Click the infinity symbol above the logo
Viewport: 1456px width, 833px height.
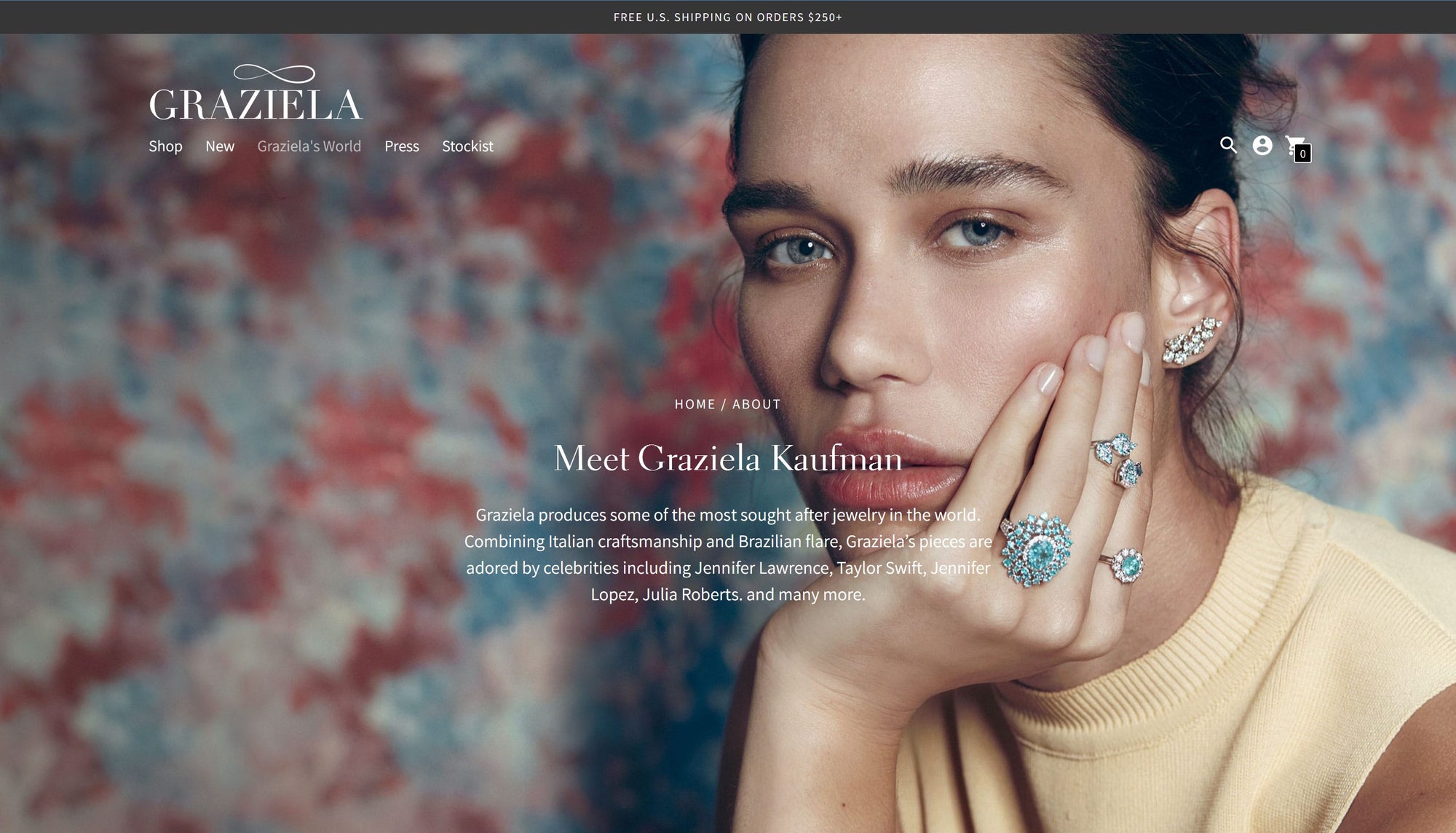274,74
